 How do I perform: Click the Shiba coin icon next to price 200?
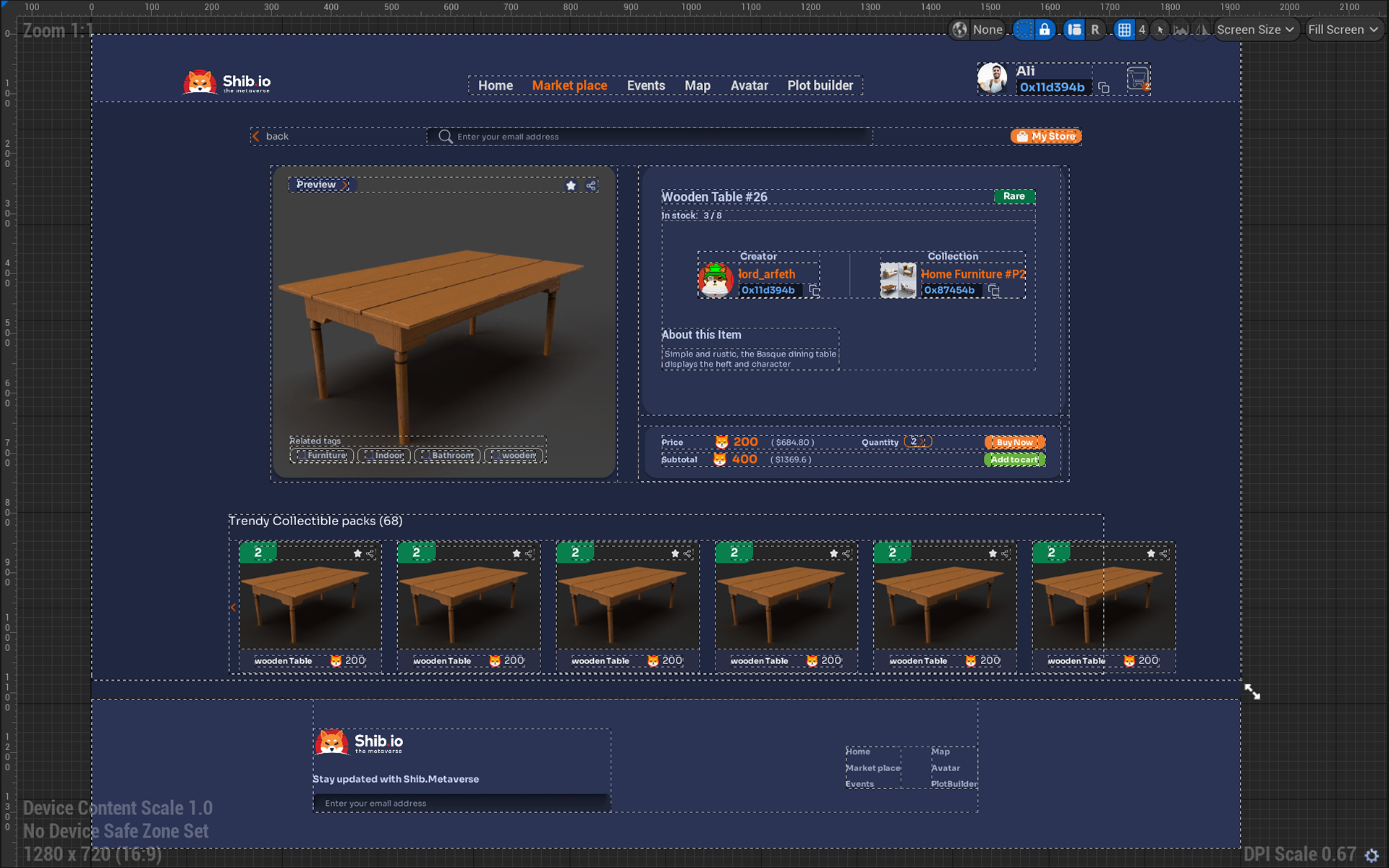(722, 442)
